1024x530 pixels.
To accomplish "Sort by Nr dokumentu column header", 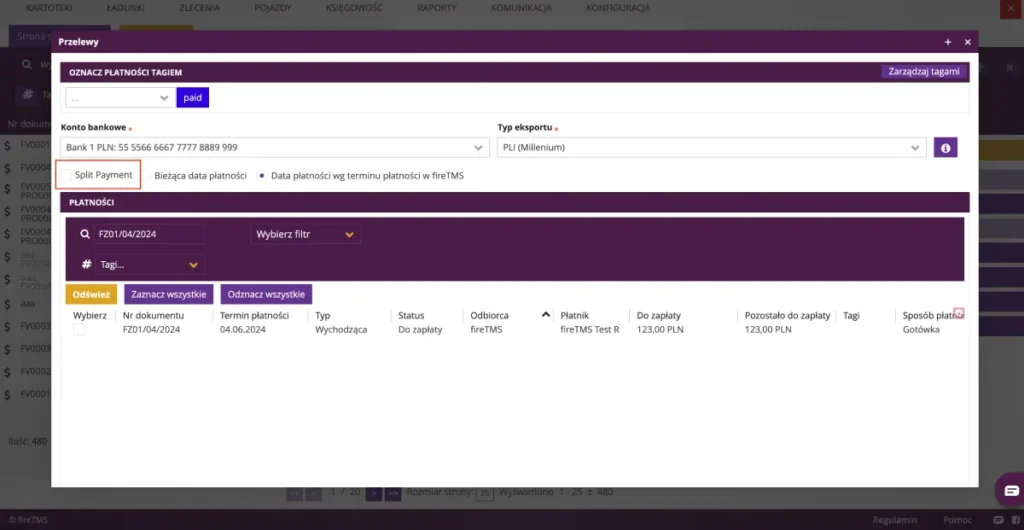I will [x=153, y=315].
